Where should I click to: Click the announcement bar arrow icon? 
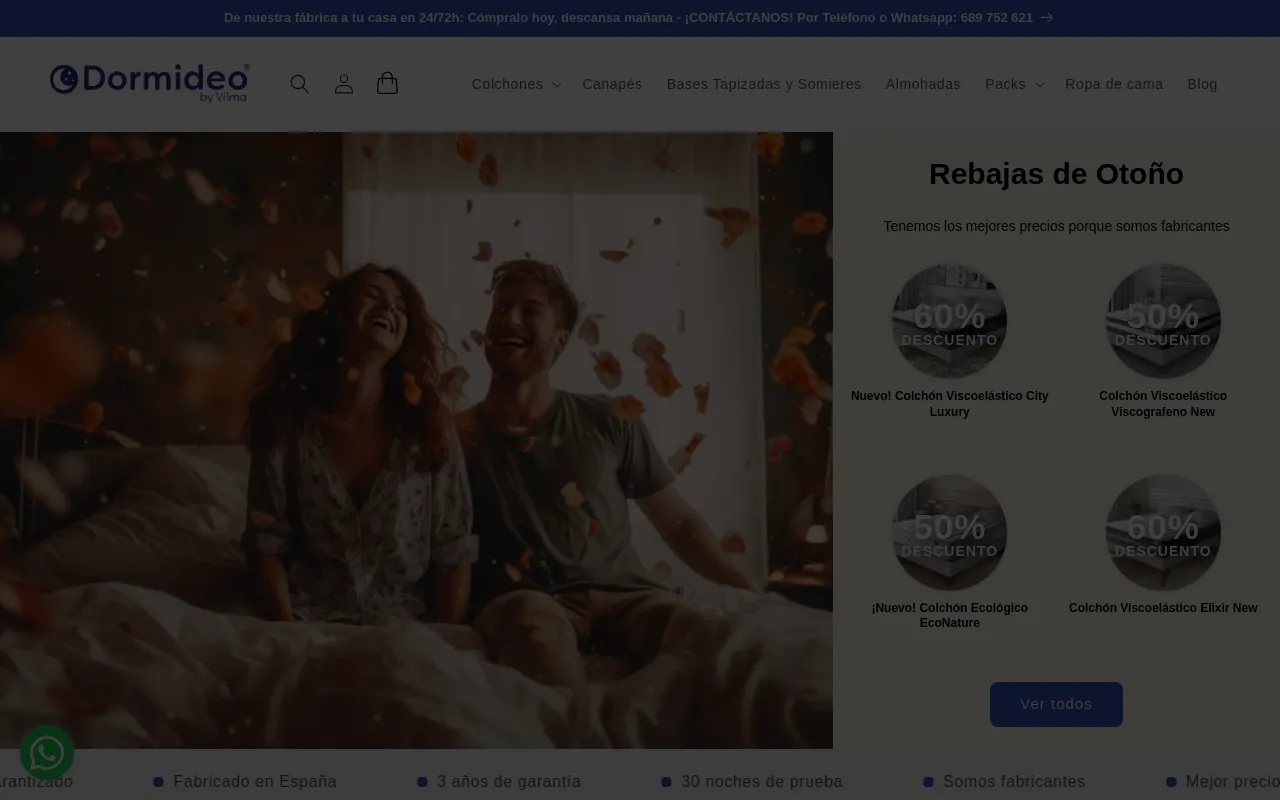pos(1046,18)
